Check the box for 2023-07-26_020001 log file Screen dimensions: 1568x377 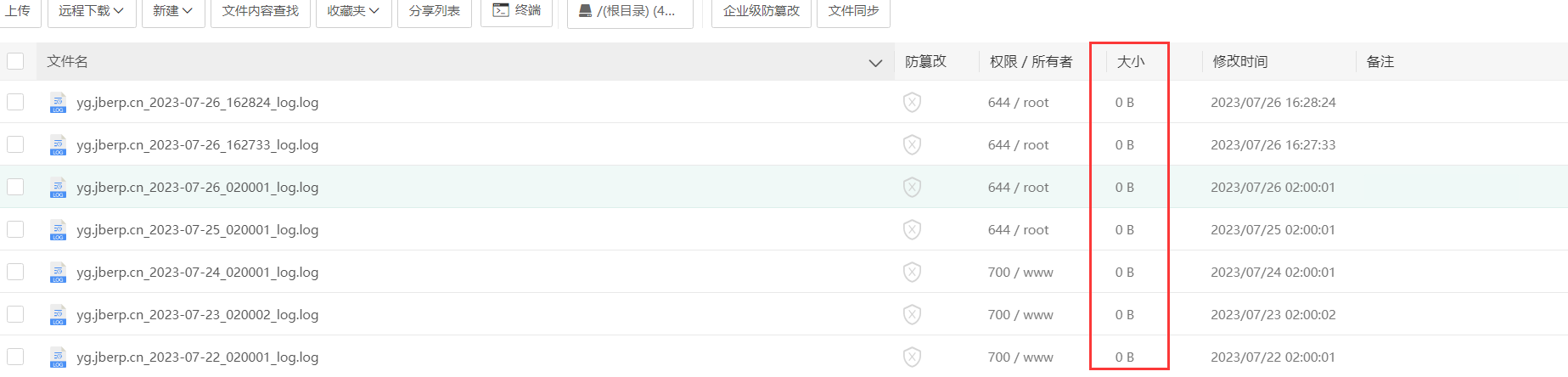coord(15,187)
